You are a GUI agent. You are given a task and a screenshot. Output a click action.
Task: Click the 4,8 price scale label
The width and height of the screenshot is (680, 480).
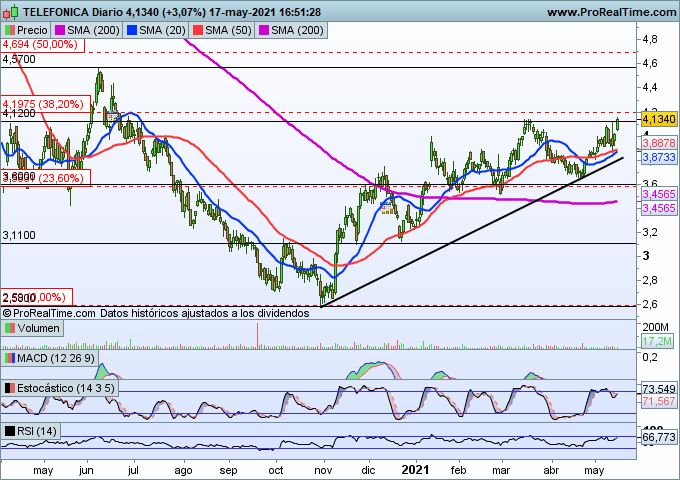pyautogui.click(x=650, y=39)
